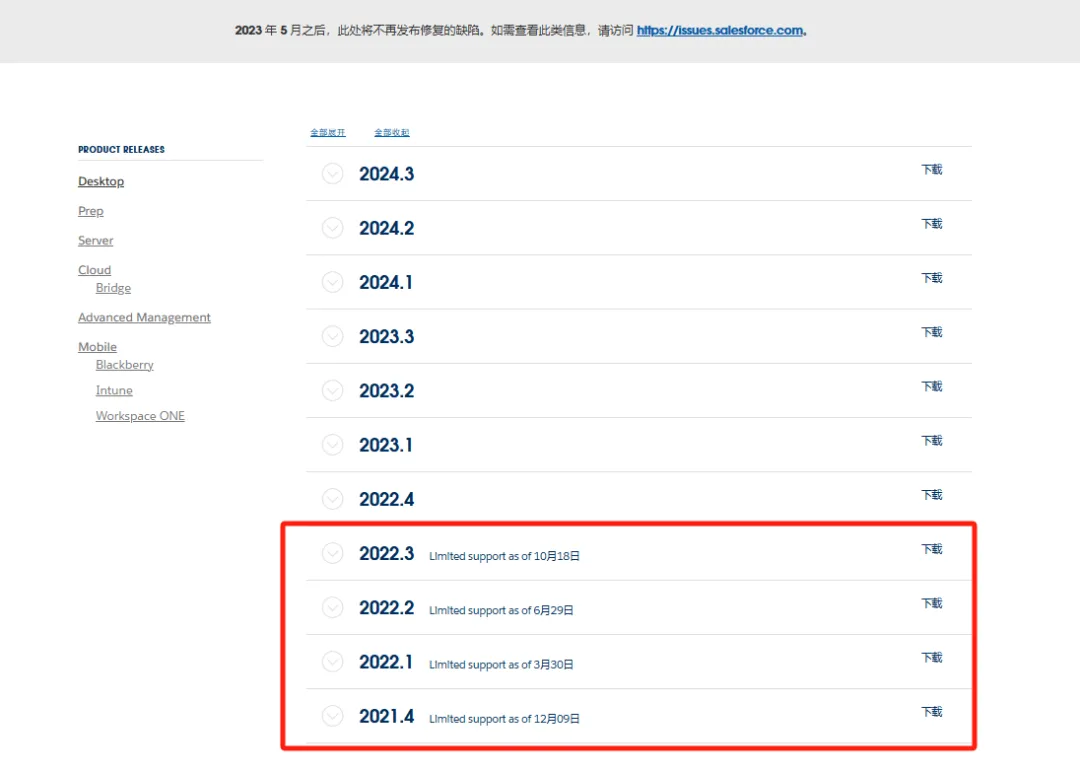The image size is (1080, 772).
Task: Click the circle arrow next to 2022.4
Action: tap(332, 498)
